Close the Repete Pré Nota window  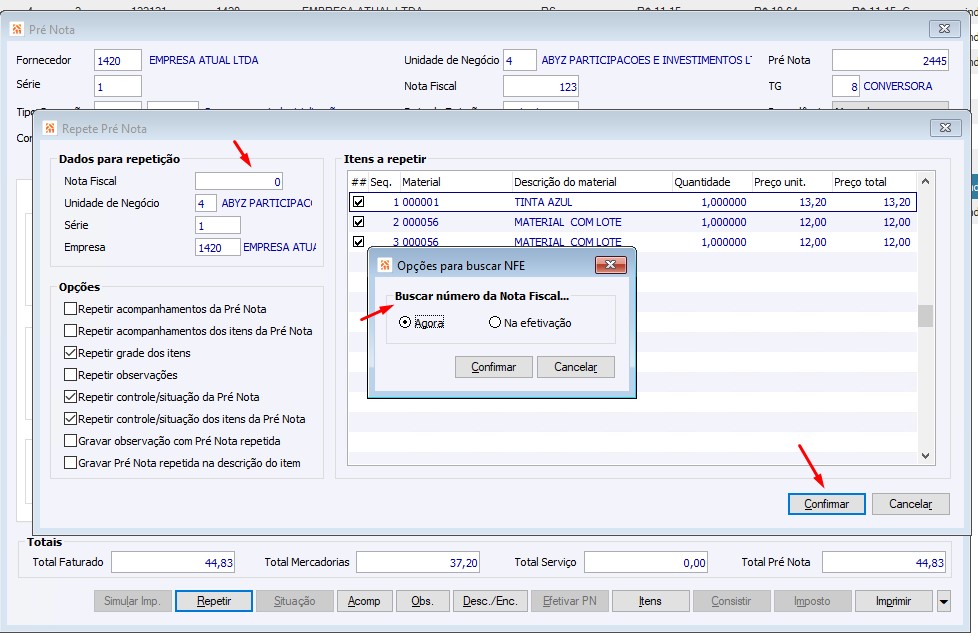click(946, 128)
